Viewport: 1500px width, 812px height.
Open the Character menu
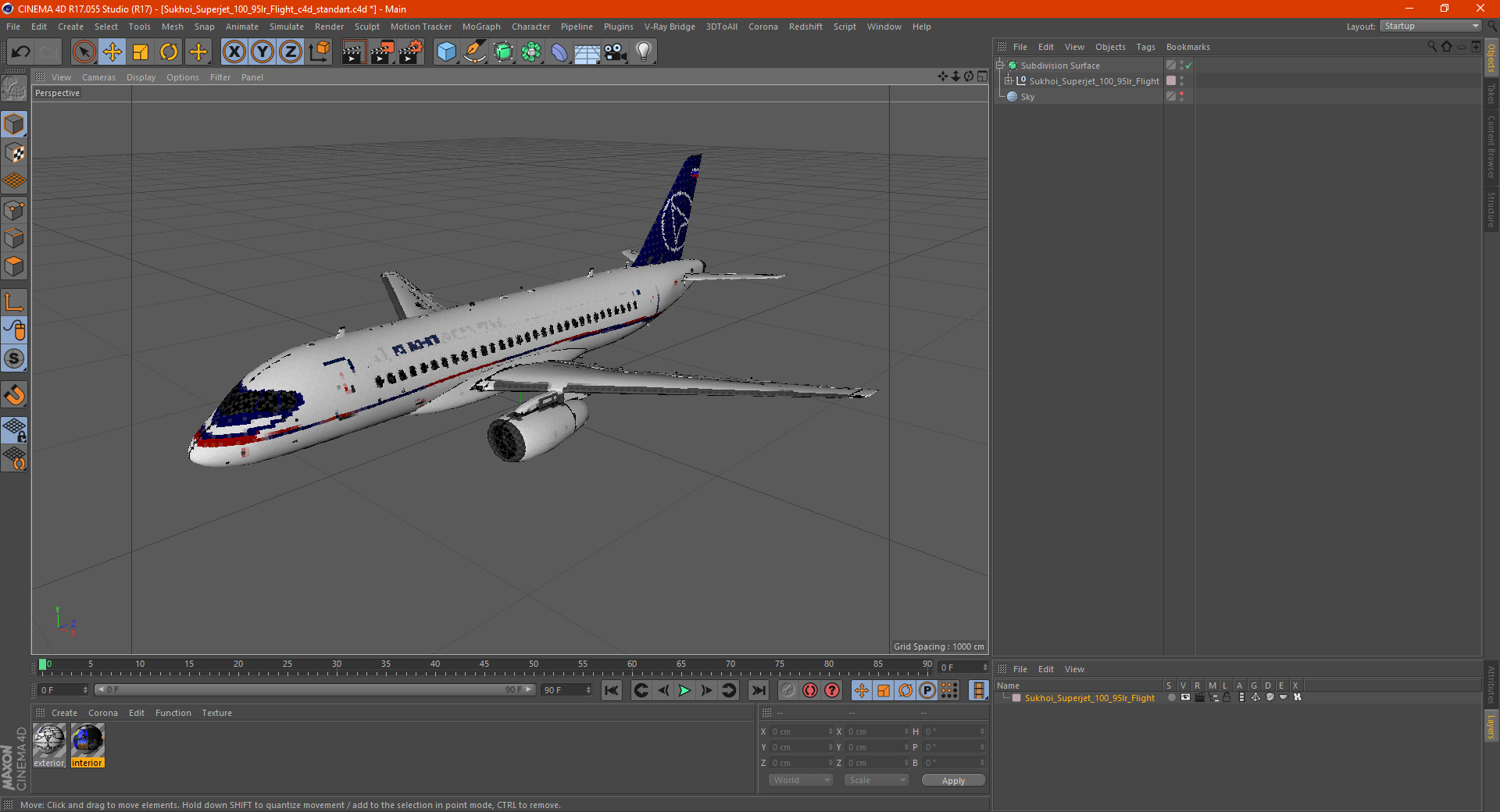coord(530,27)
